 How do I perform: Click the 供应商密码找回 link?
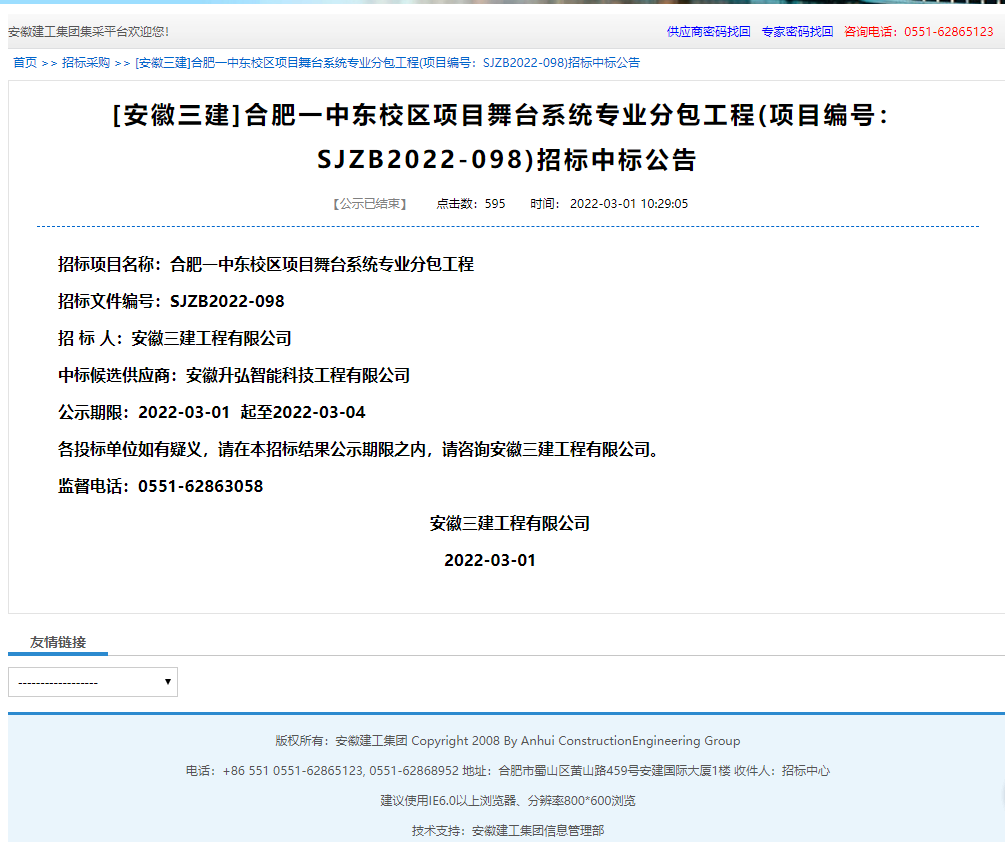[x=708, y=32]
